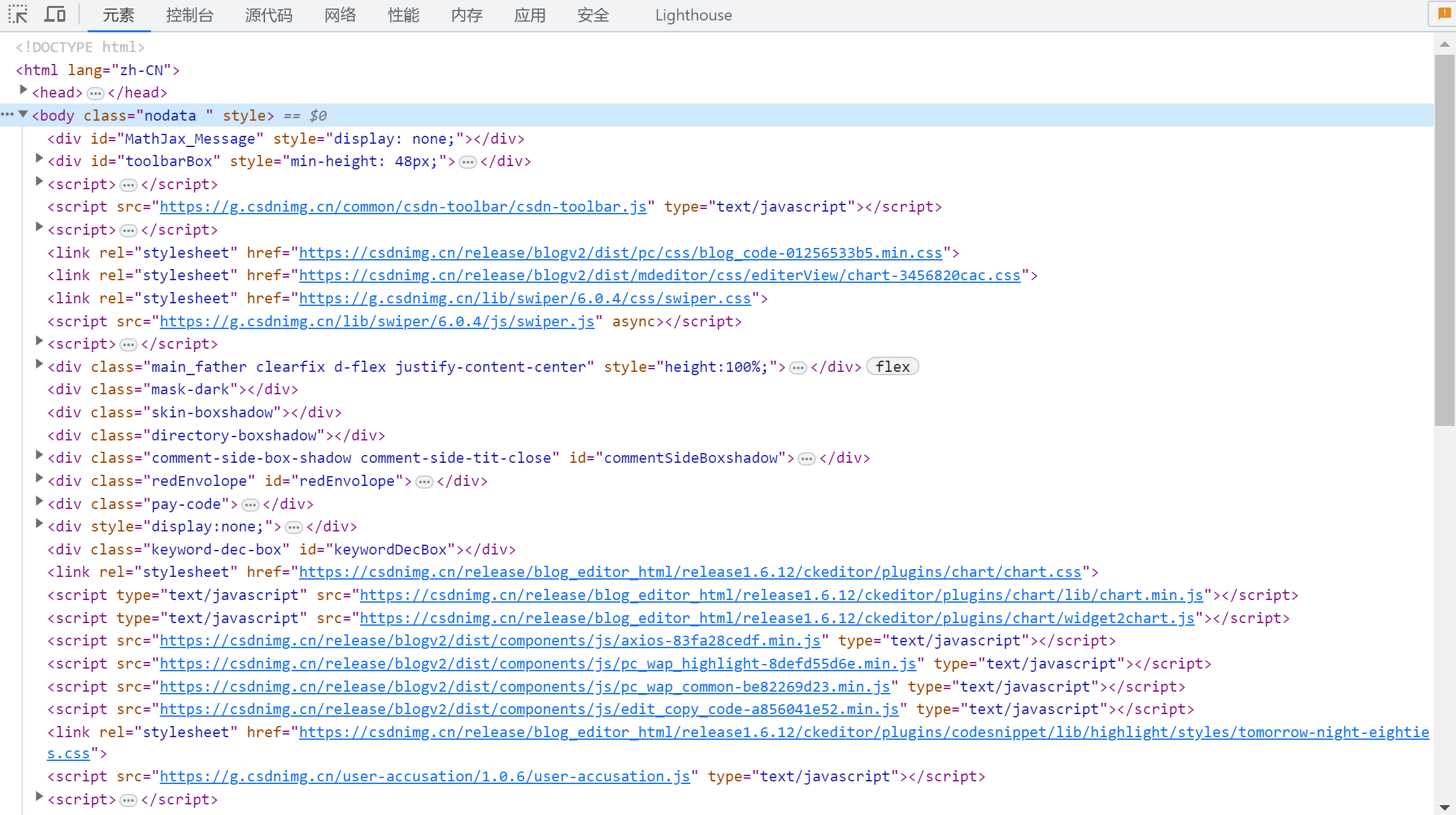Click the scroll down arrow at bottom right
This screenshot has width=1456, height=815.
click(x=1445, y=807)
